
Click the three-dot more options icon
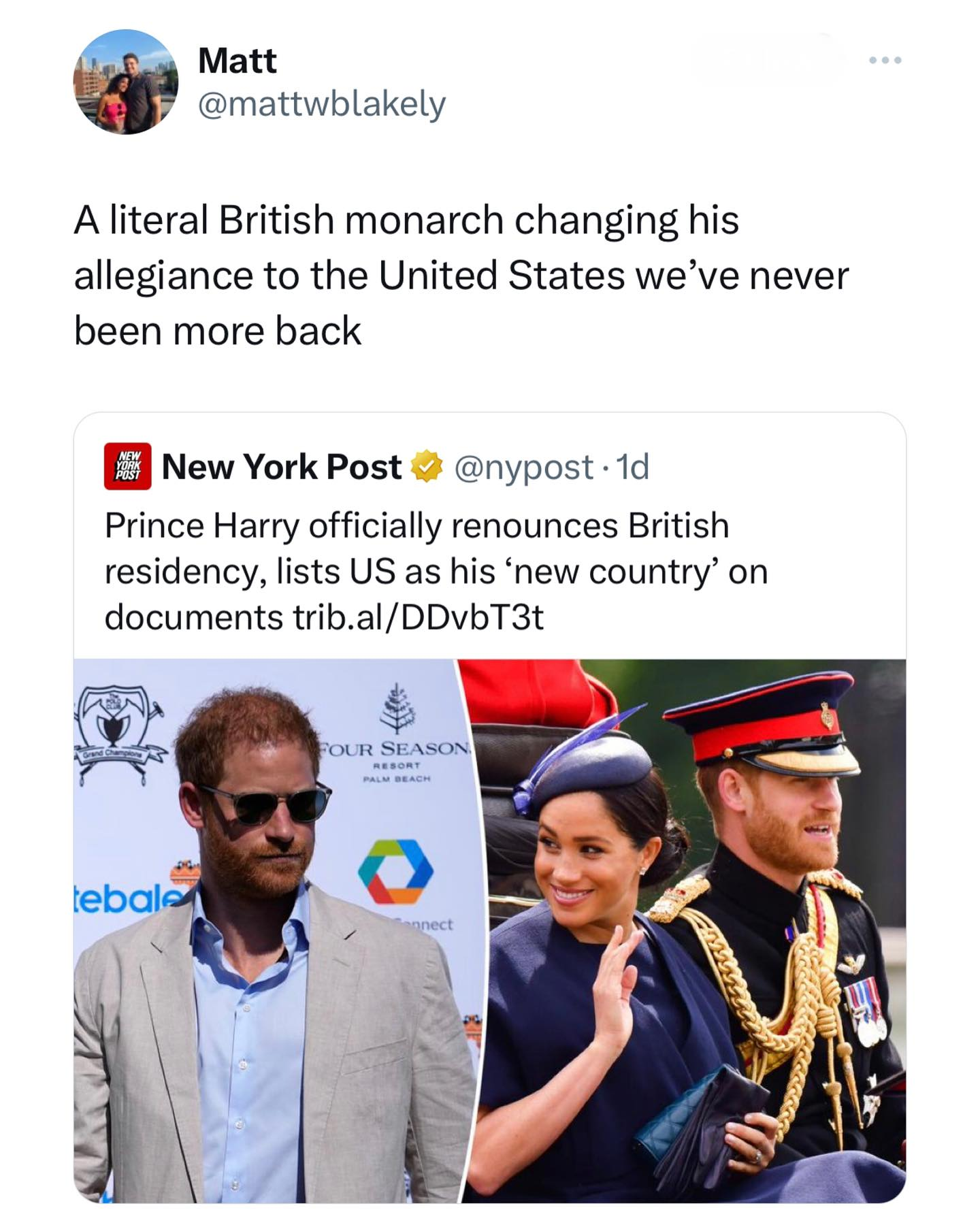click(x=885, y=61)
